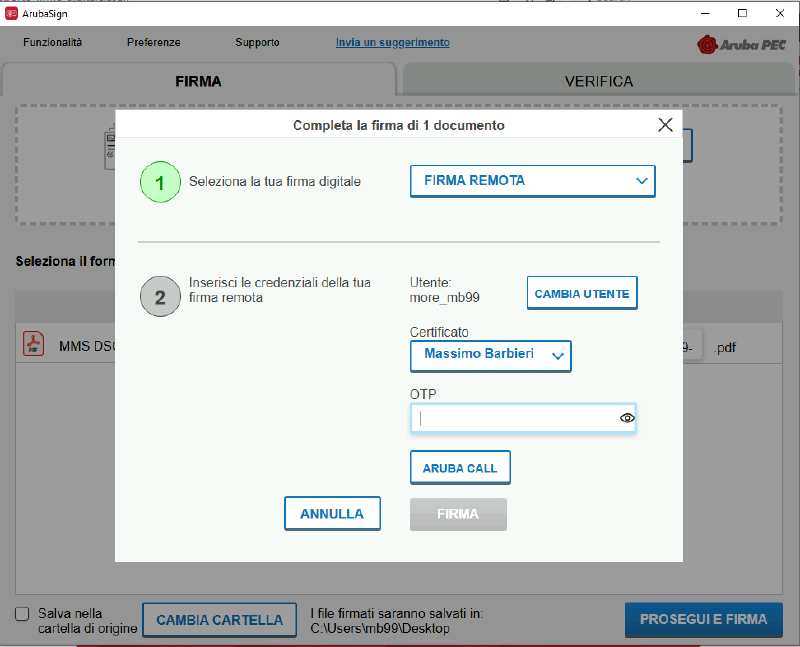The height and width of the screenshot is (647, 800).
Task: Click the ArubaSign title bar icon
Action: (x=11, y=14)
